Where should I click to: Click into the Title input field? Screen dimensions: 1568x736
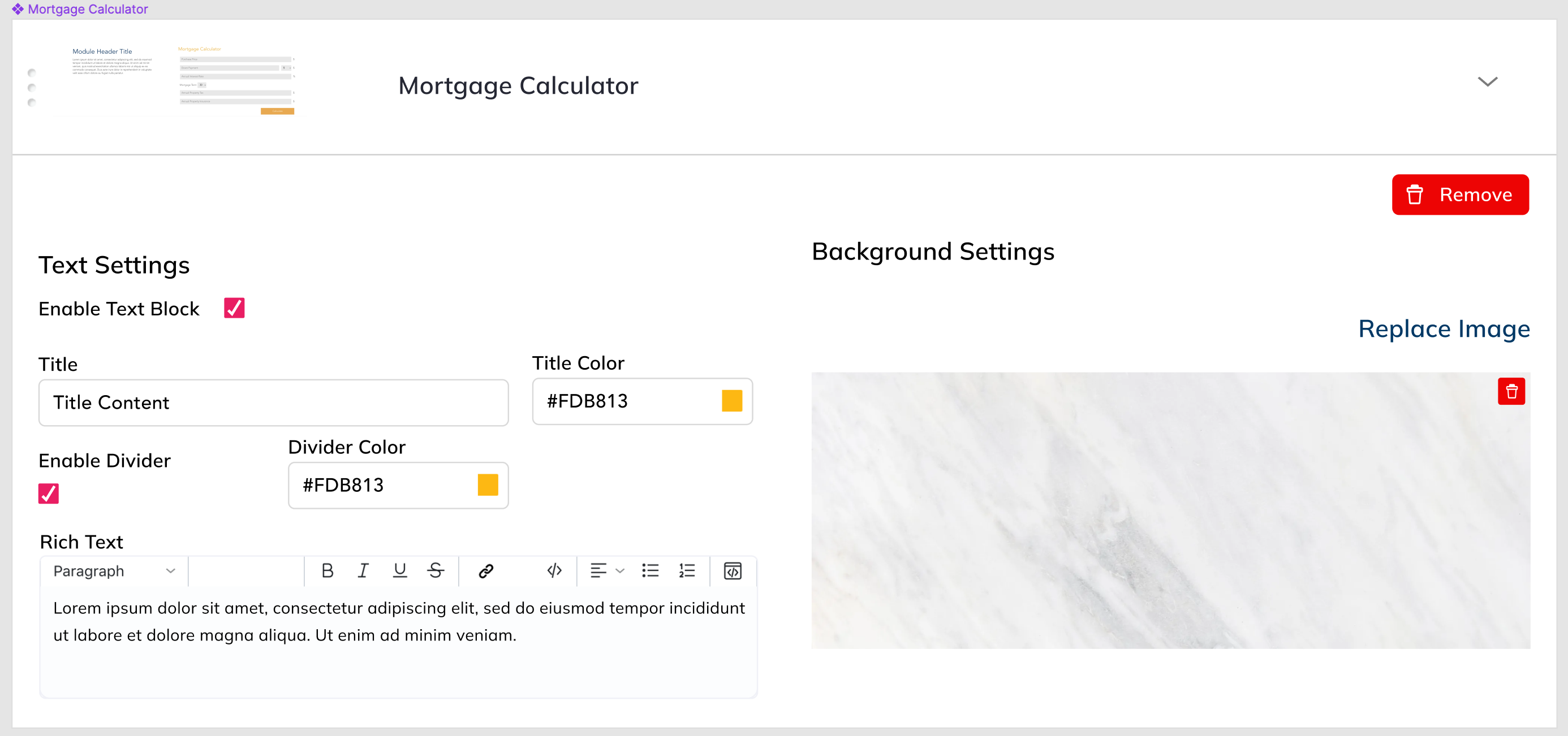[273, 402]
